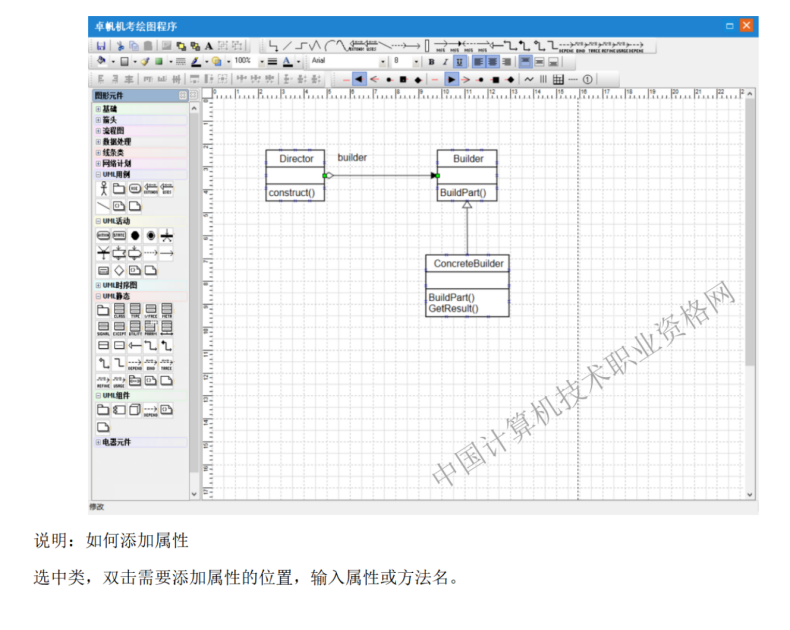The height and width of the screenshot is (630, 790).
Task: Click the curve wave line style icon
Action: 529,79
